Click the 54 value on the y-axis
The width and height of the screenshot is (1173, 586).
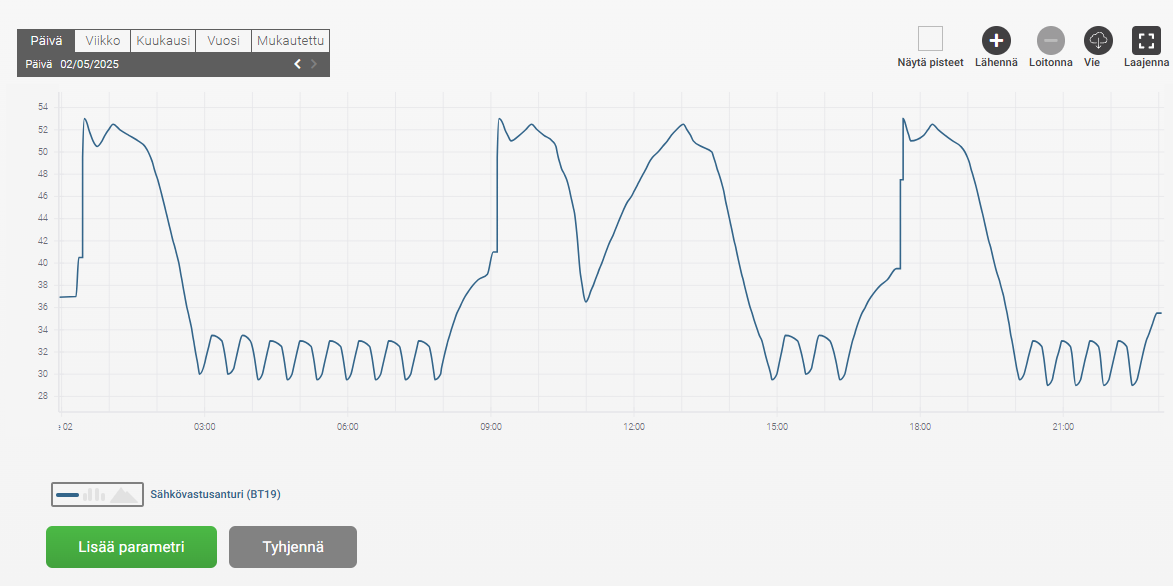coord(43,107)
